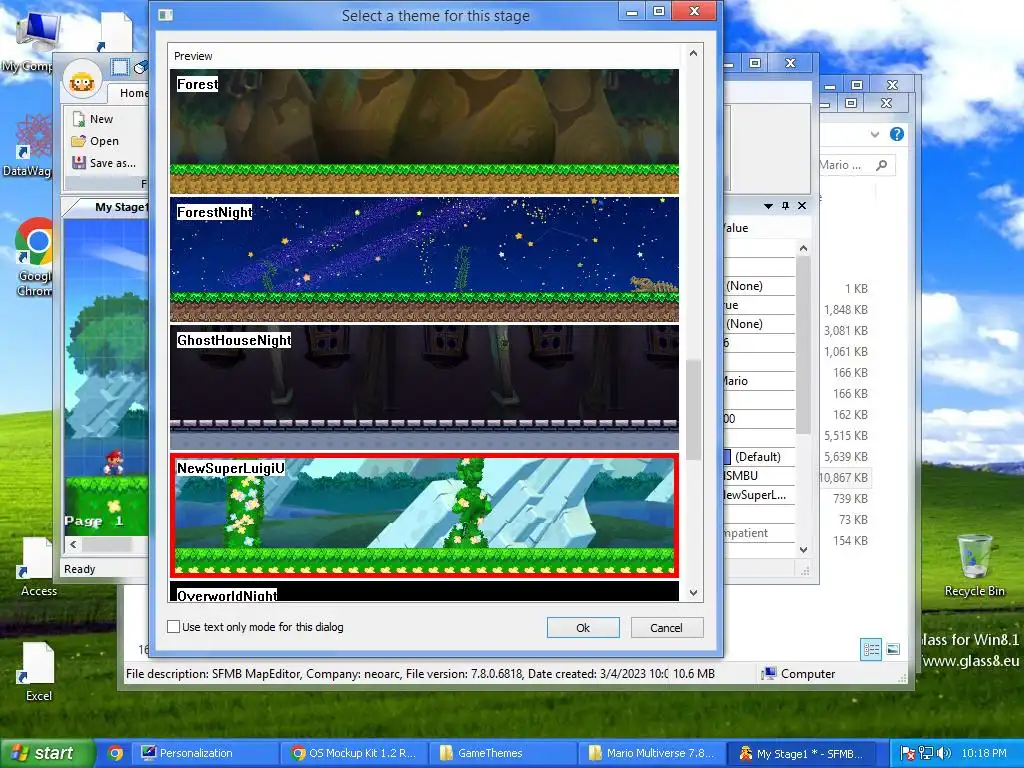Expand the Explorer ribbon chevron

874,134
